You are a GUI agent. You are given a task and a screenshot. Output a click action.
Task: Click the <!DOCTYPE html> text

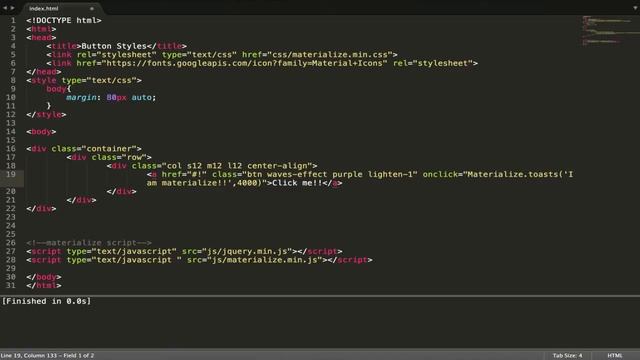point(64,20)
